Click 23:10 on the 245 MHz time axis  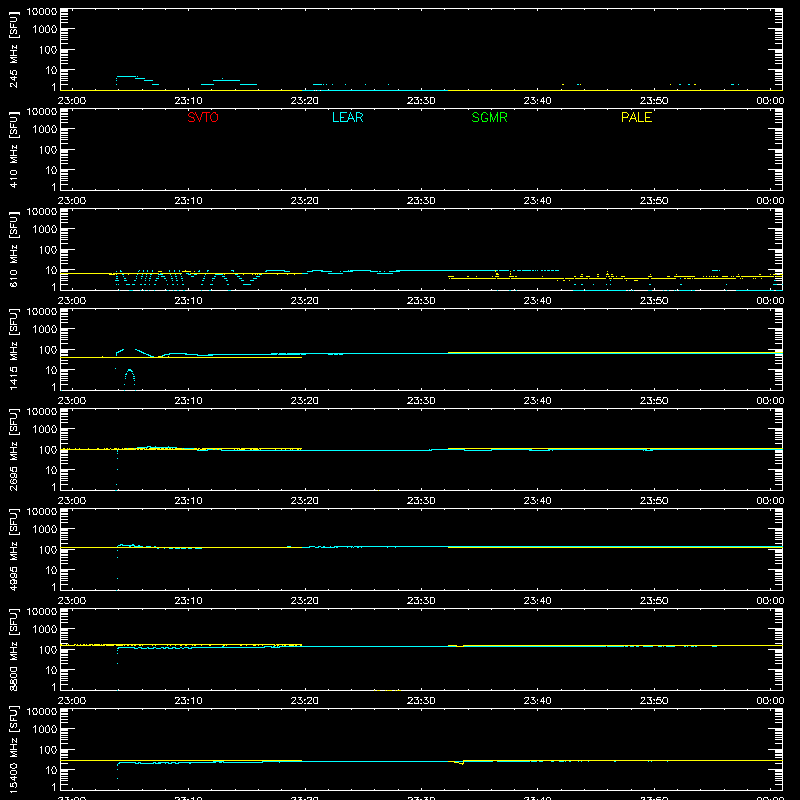click(x=188, y=101)
